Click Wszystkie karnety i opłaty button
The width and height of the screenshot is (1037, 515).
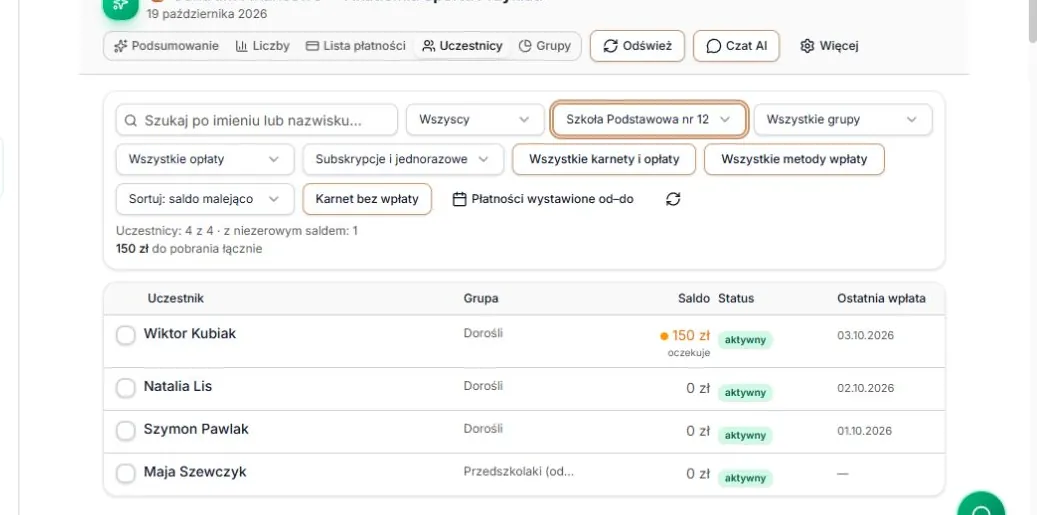tap(604, 159)
